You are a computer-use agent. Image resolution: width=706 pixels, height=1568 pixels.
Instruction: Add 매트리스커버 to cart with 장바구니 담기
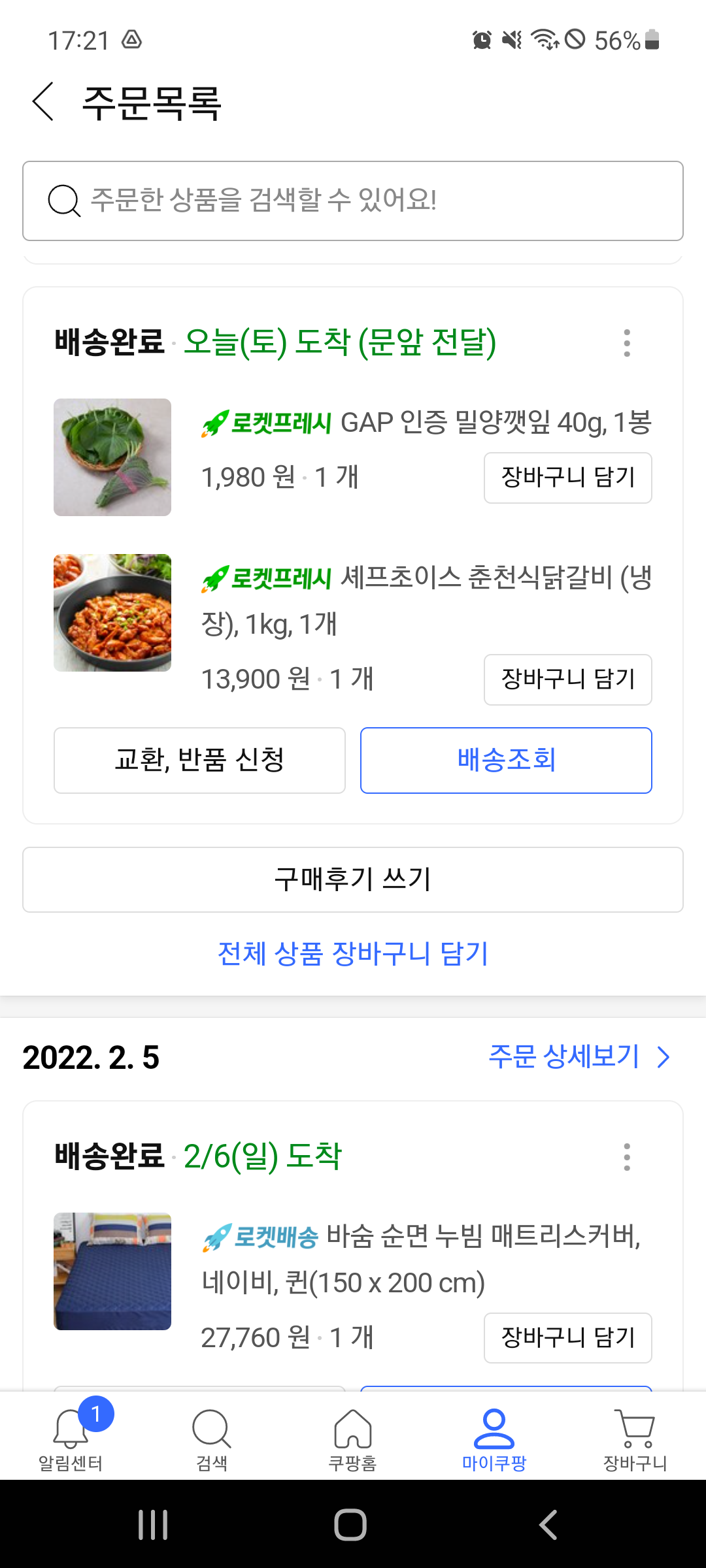point(567,1338)
